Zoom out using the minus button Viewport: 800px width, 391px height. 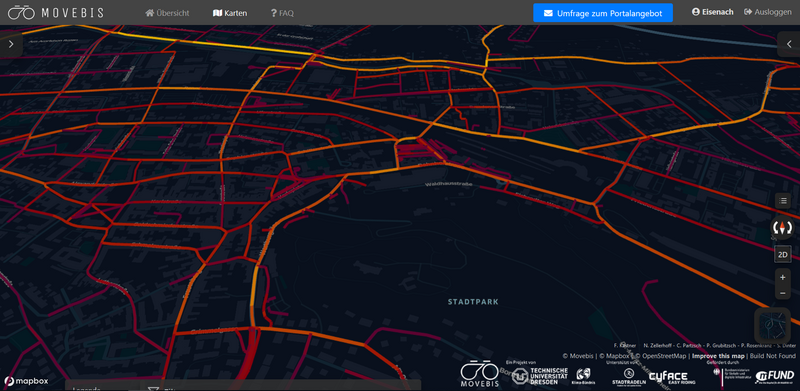click(x=783, y=293)
